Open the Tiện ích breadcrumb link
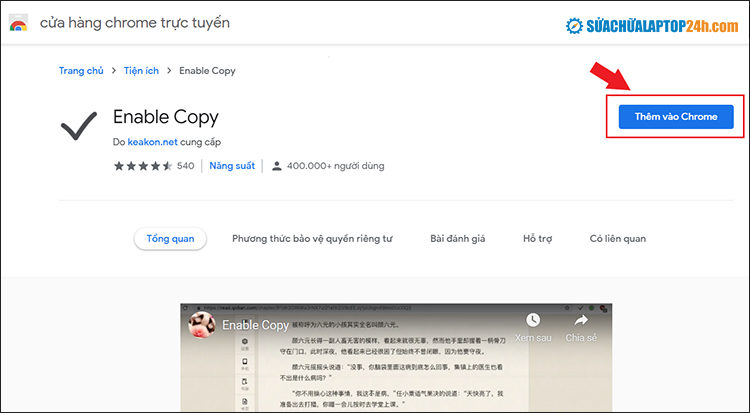This screenshot has width=750, height=413. [x=141, y=71]
